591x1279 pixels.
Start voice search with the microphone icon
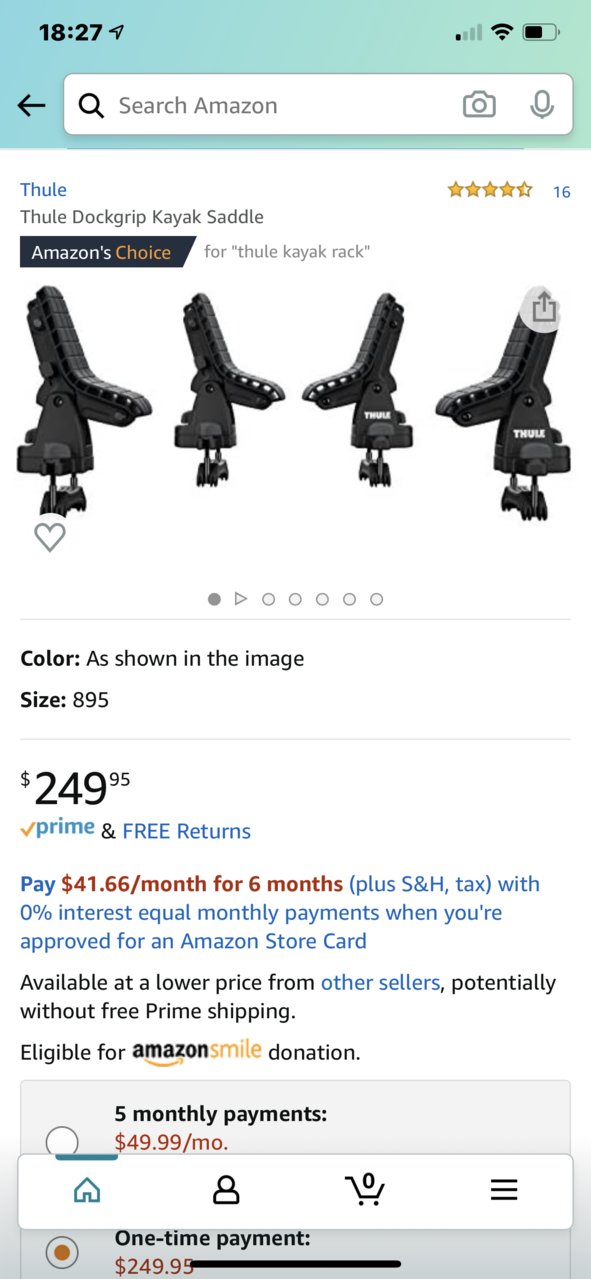point(541,105)
